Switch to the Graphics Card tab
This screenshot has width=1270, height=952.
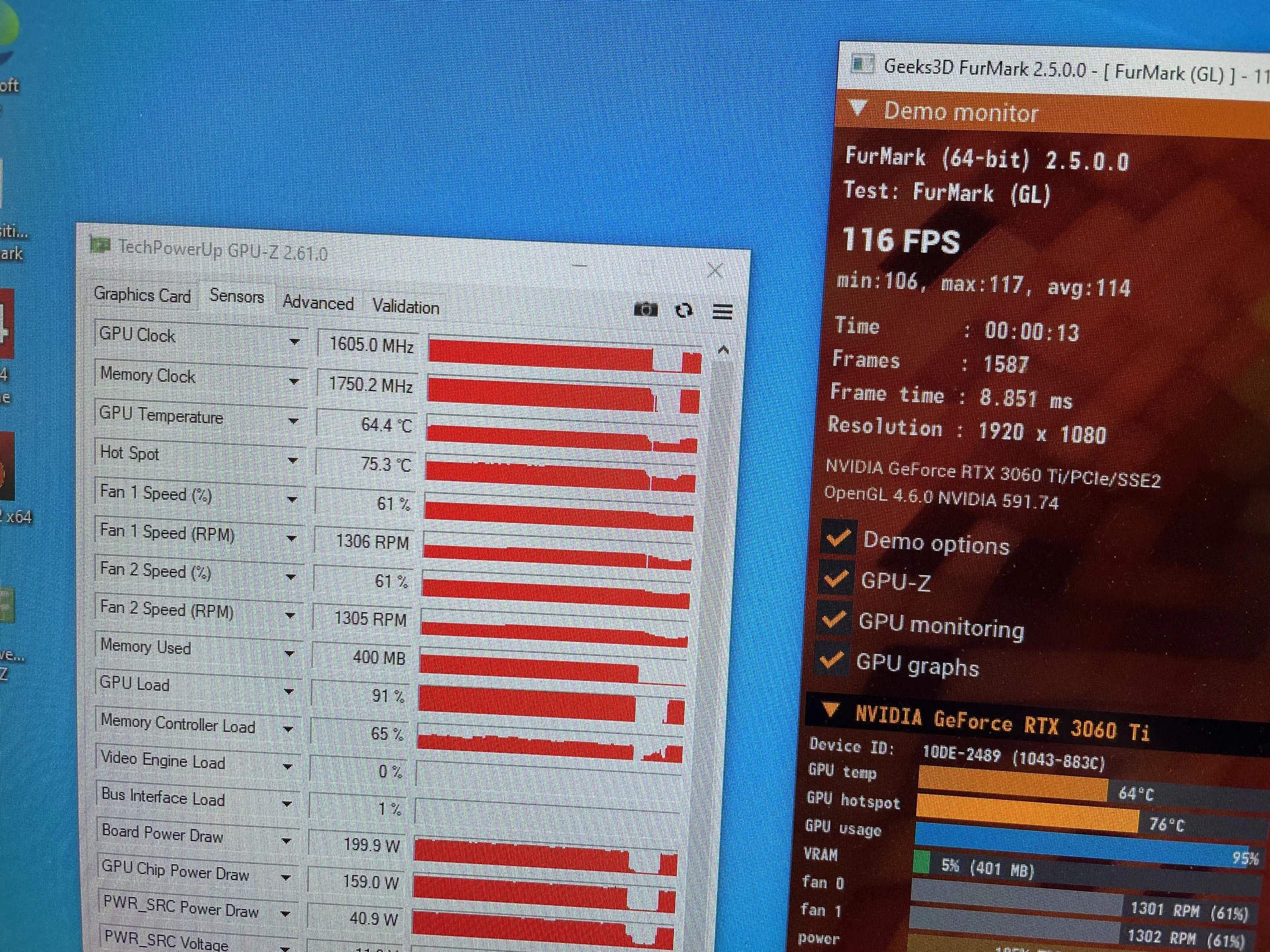[142, 295]
